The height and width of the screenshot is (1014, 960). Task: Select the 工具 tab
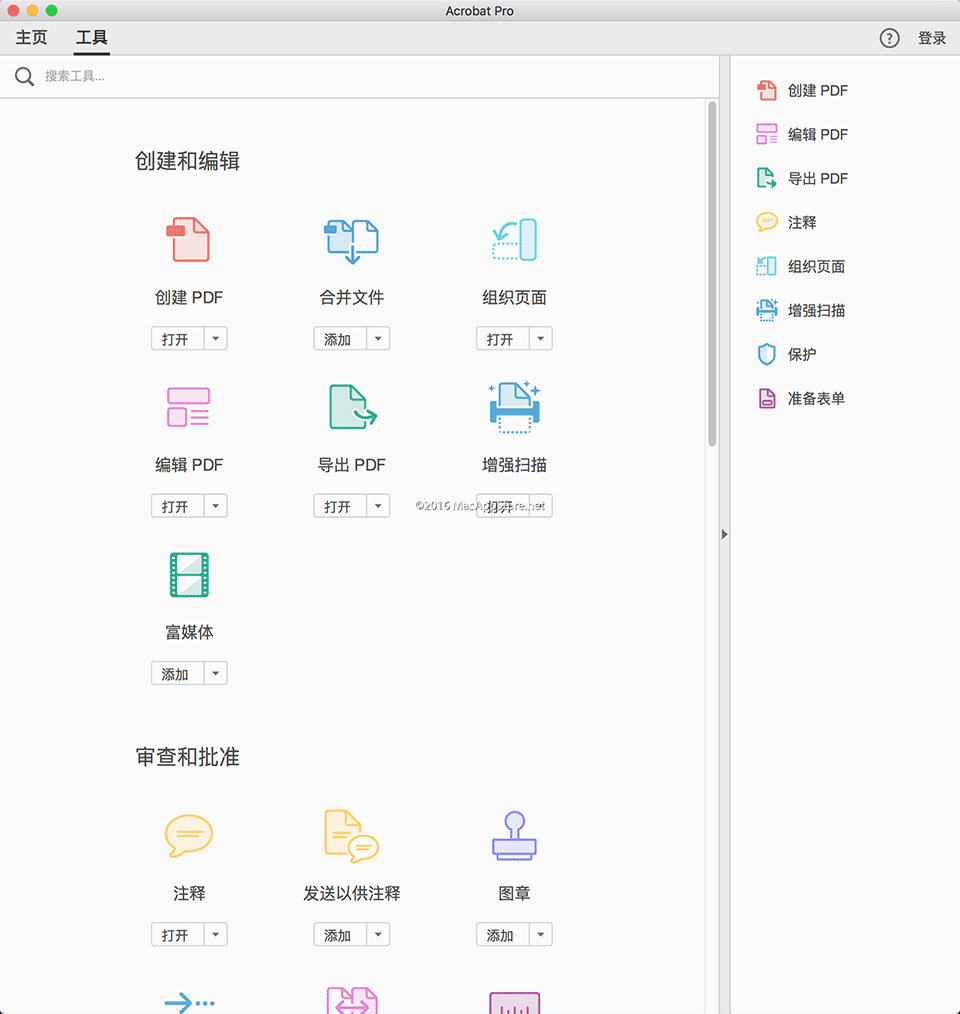click(92, 38)
